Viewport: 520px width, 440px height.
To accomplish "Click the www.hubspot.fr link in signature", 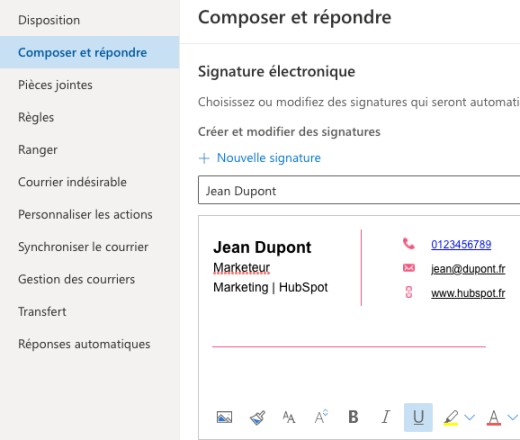I will tap(468, 293).
